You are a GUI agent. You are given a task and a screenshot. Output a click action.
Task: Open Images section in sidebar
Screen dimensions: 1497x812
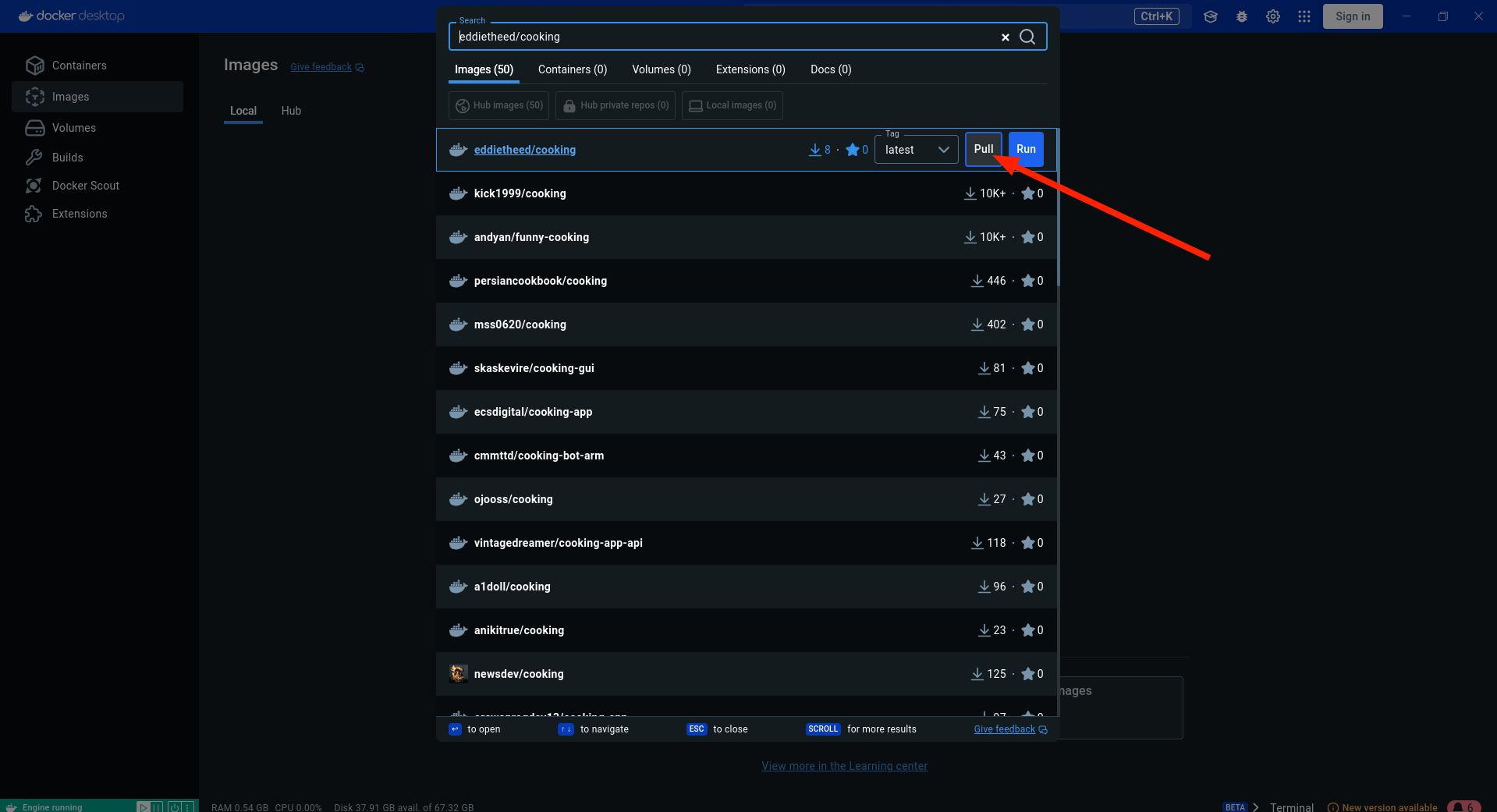[98, 97]
